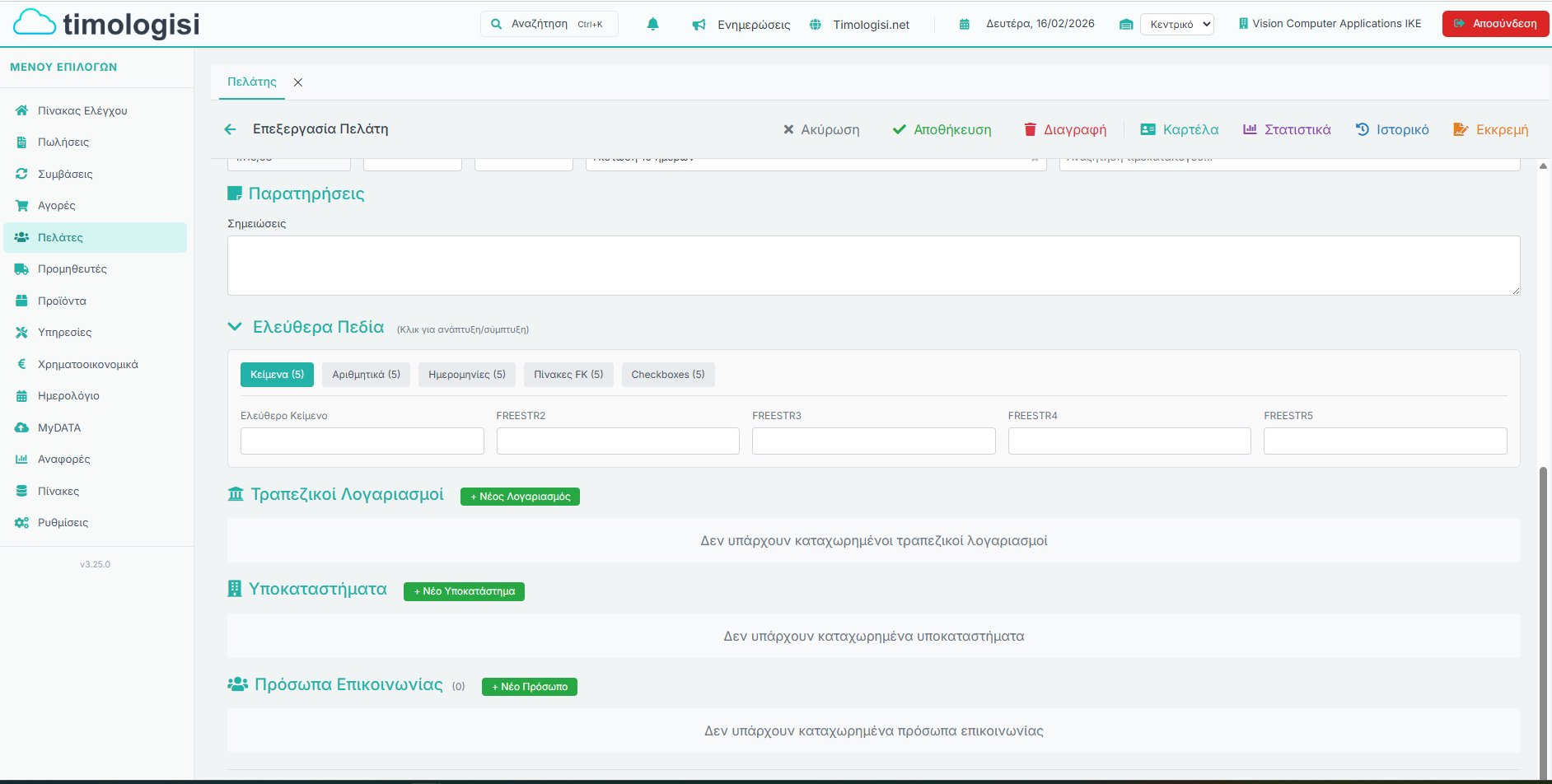1552x784 pixels.
Task: Click Αποθήκευση to save the customer
Action: coord(942,129)
